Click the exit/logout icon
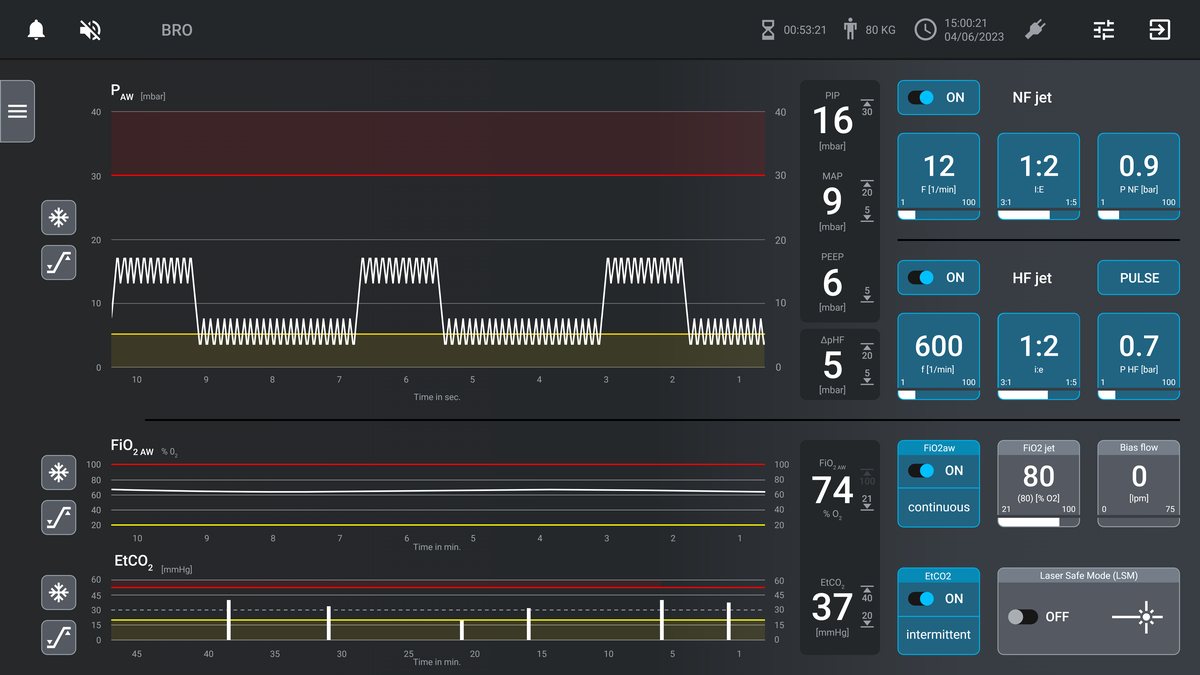Viewport: 1200px width, 675px height. click(1159, 30)
